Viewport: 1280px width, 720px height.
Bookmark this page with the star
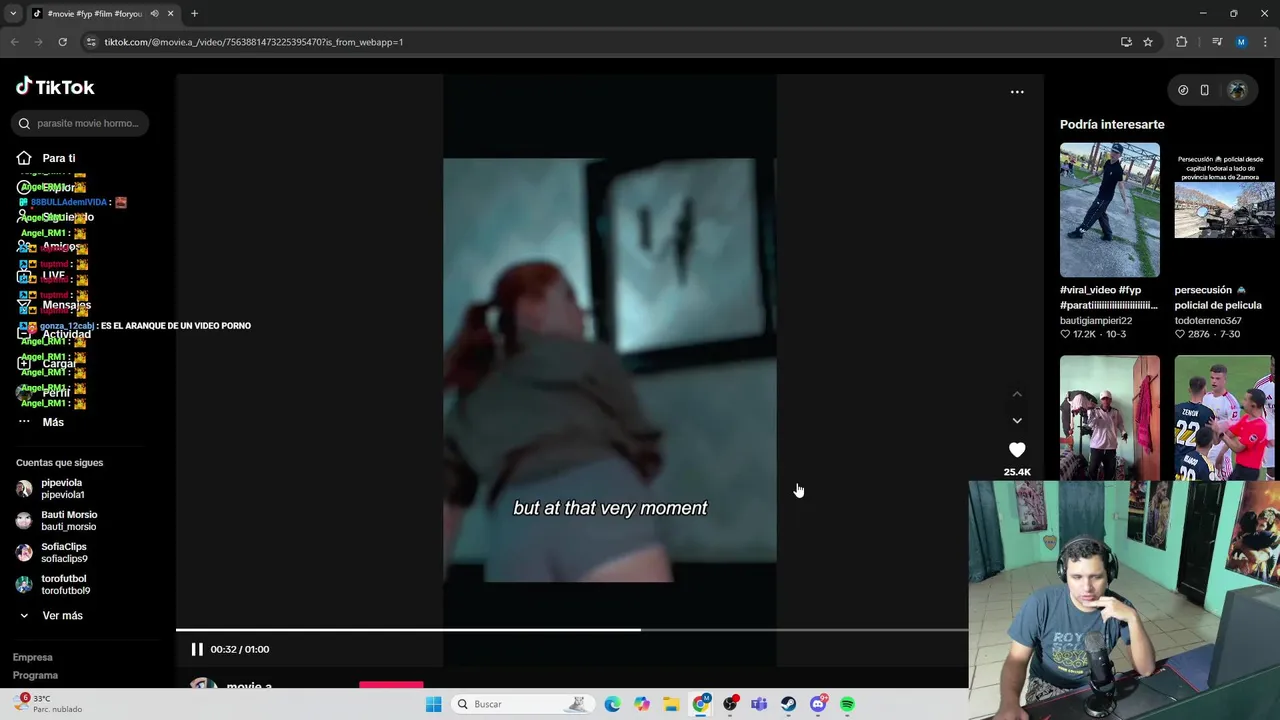[x=1148, y=42]
